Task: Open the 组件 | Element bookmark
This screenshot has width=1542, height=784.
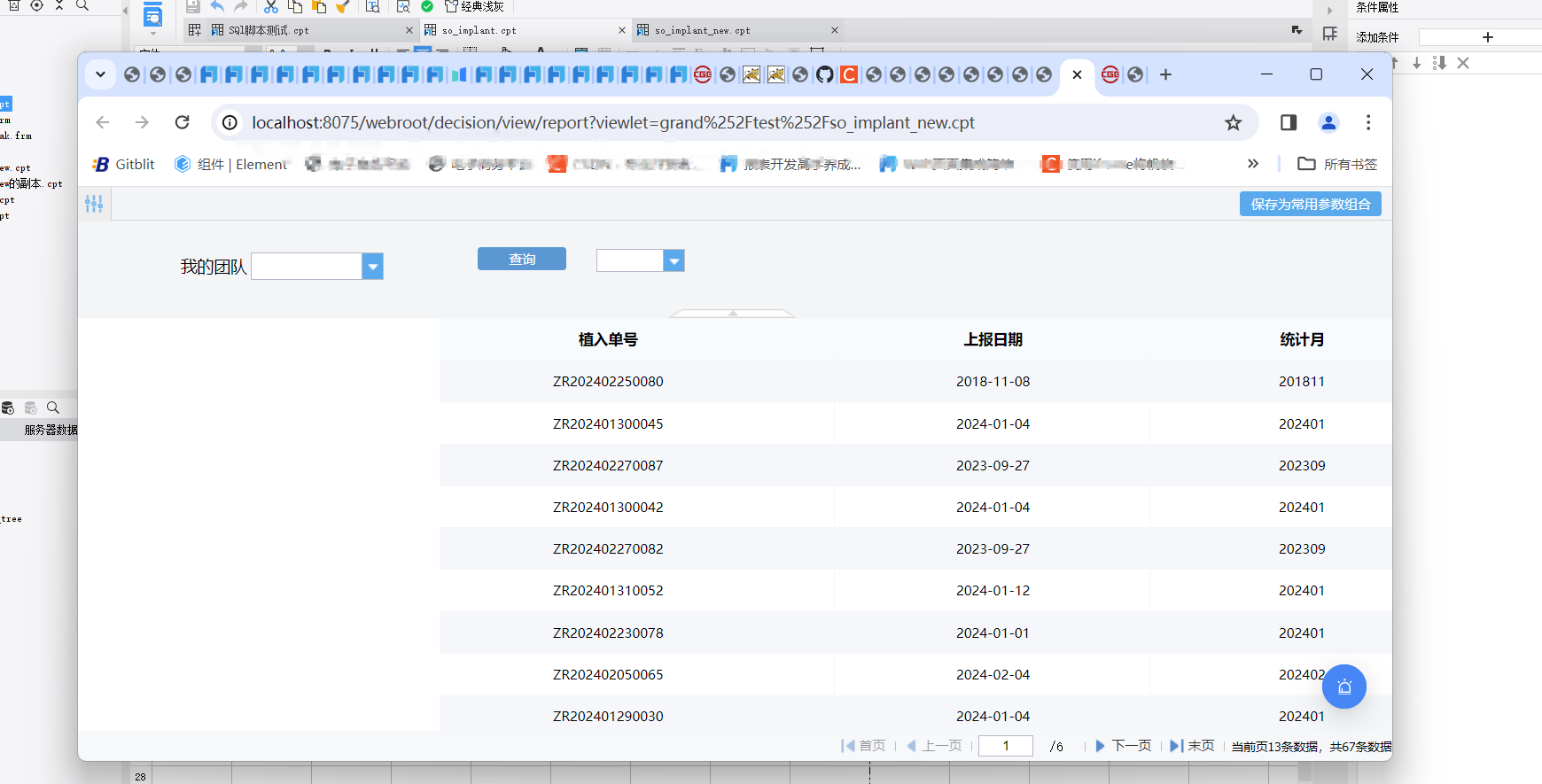Action: 231,164
